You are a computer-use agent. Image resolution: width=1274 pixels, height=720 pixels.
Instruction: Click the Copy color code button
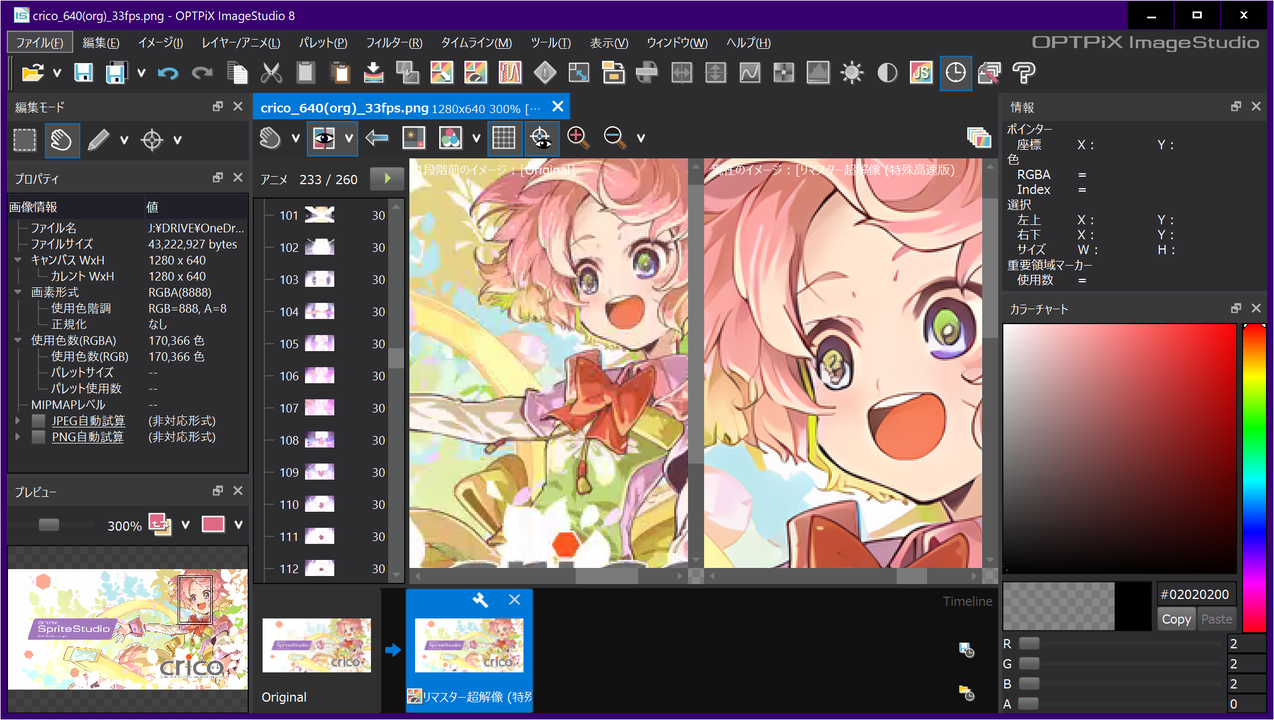[x=1176, y=619]
